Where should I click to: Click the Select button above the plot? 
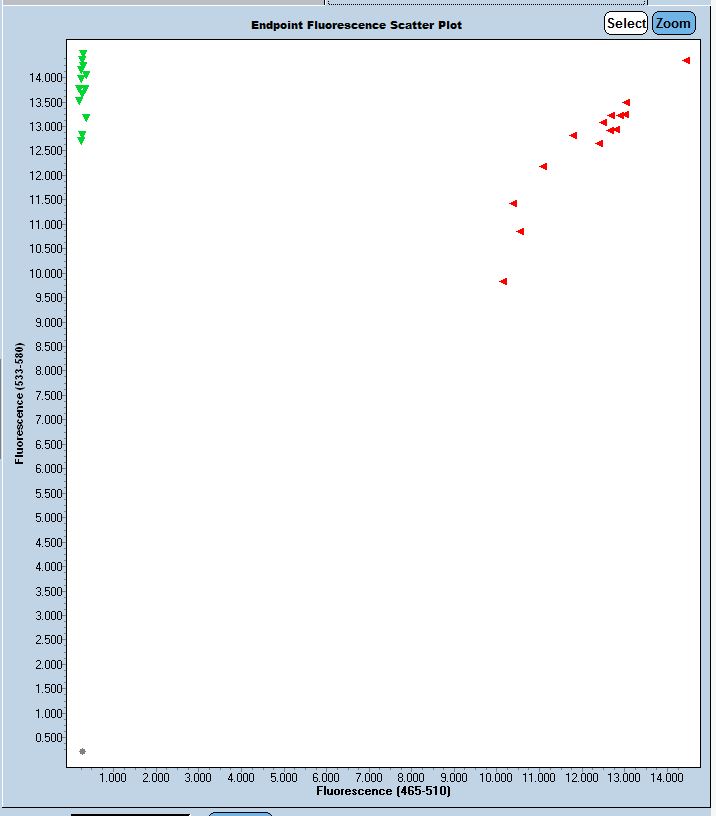[x=626, y=23]
